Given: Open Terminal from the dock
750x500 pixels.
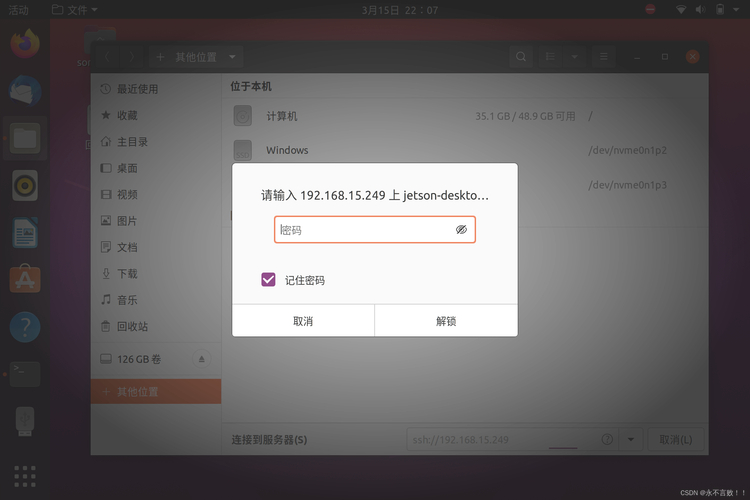Looking at the screenshot, I should (25, 374).
